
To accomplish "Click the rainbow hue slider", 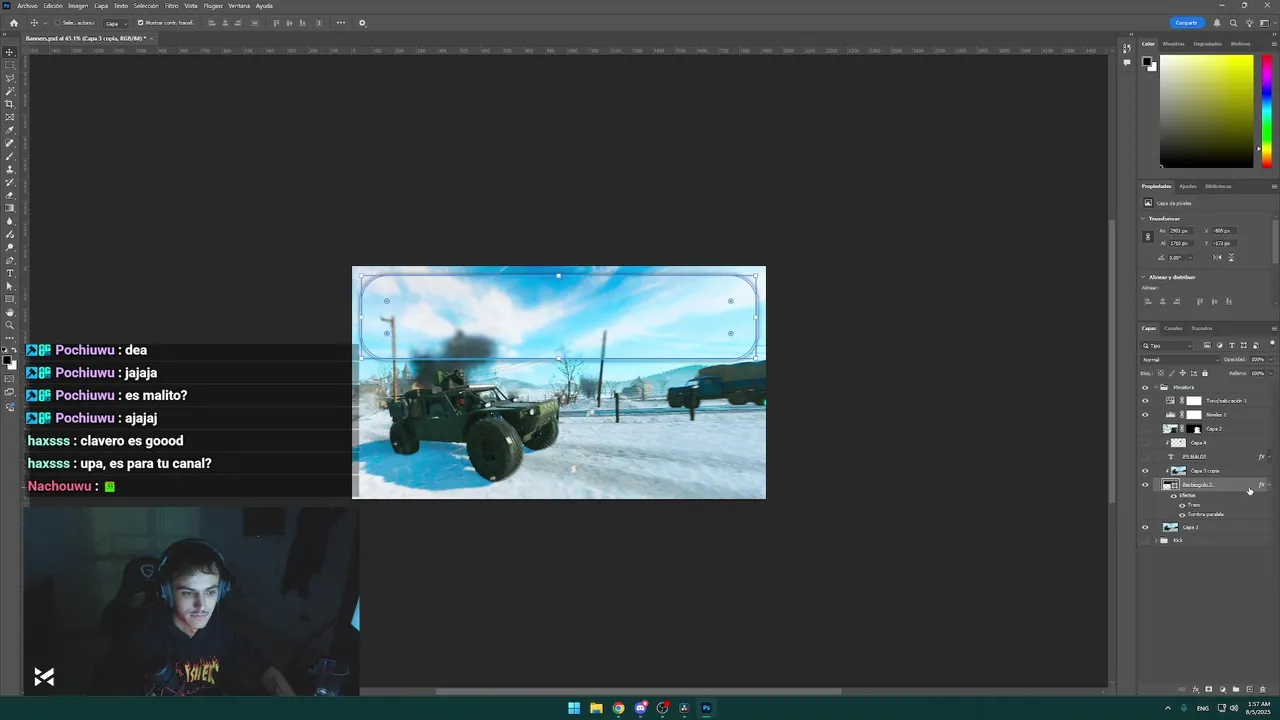I will [x=1266, y=111].
